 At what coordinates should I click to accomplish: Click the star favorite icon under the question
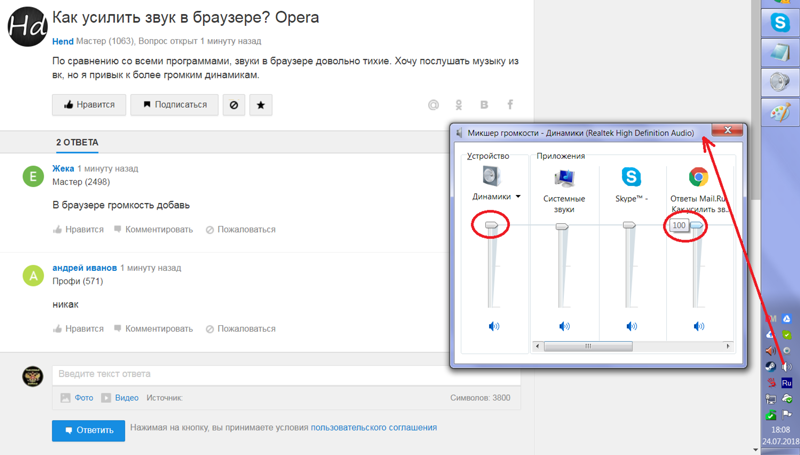[260, 104]
